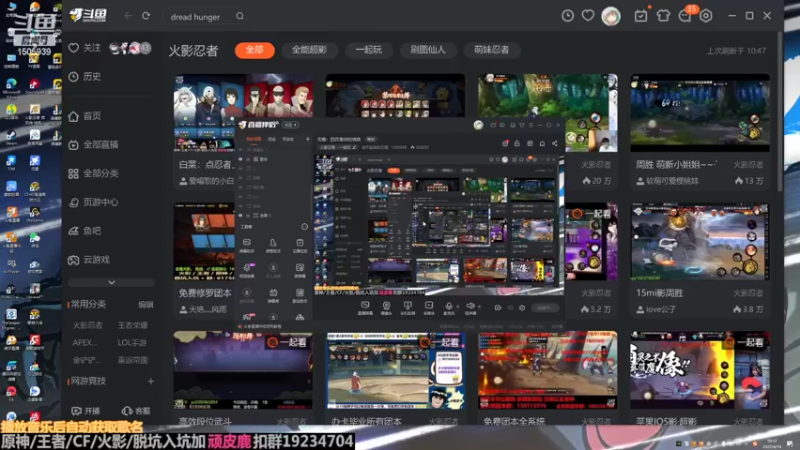Image resolution: width=800 pixels, height=450 pixels.
Task: Select the 萌妹忍者 tab
Action: click(x=491, y=50)
